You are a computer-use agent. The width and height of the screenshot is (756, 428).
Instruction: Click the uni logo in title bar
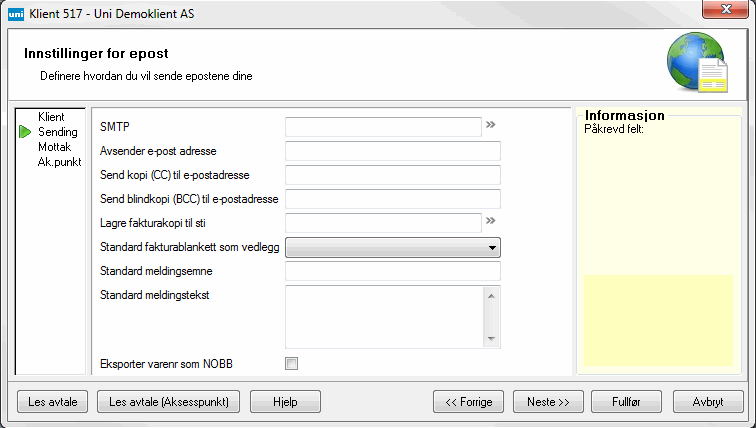13,11
